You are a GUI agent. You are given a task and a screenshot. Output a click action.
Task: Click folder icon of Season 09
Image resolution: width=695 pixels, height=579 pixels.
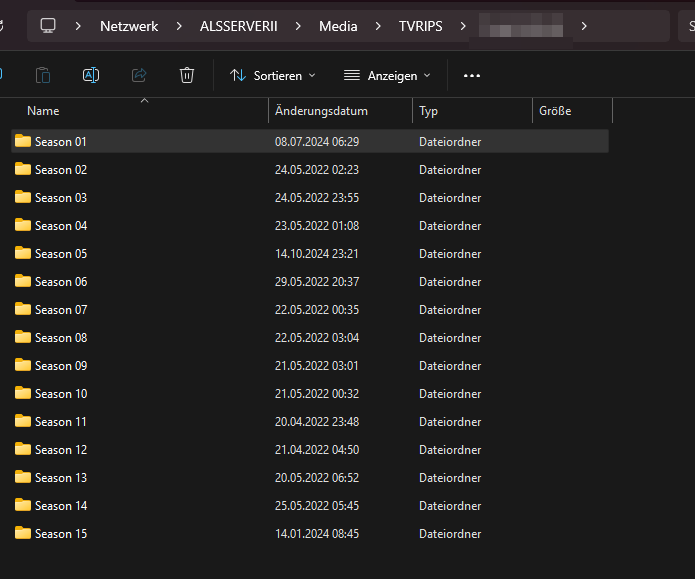click(23, 365)
